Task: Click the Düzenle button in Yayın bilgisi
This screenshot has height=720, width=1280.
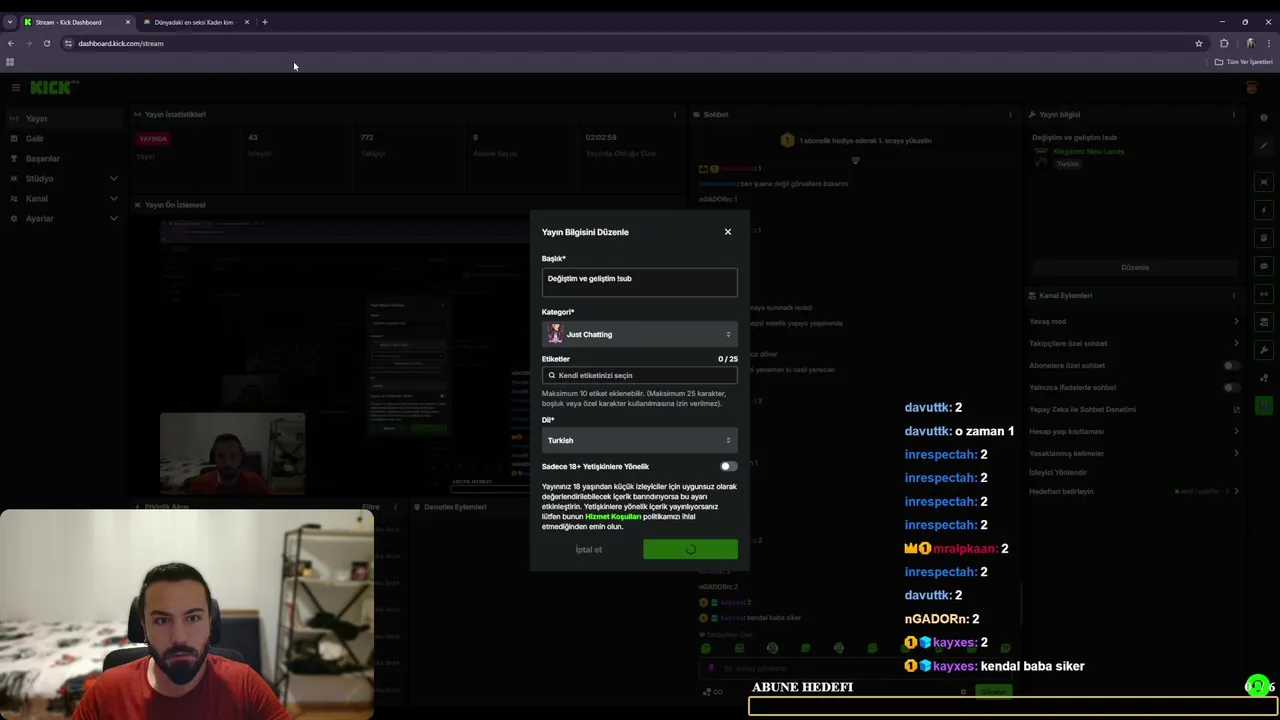Action: click(1135, 268)
